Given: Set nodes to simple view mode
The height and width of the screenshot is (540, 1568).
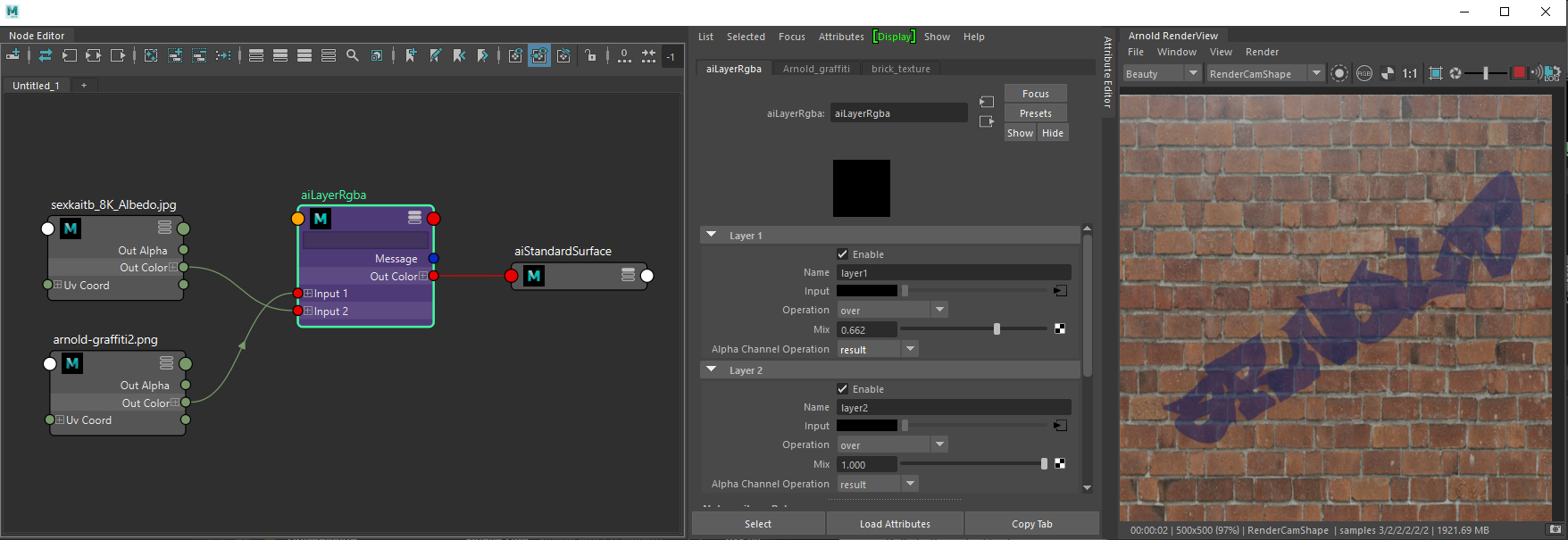Looking at the screenshot, I should pos(256,55).
